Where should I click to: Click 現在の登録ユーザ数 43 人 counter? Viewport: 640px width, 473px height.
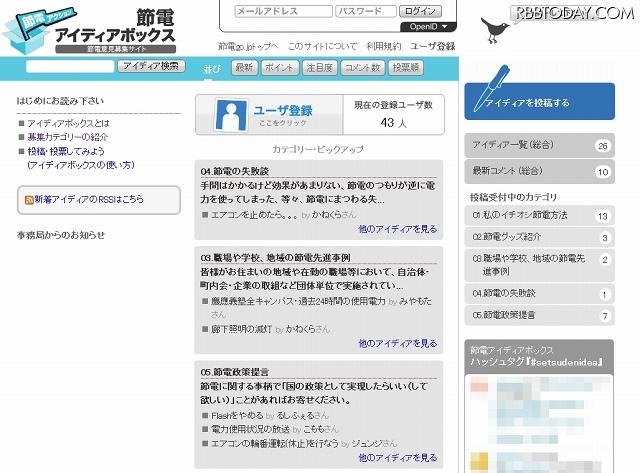tap(393, 115)
